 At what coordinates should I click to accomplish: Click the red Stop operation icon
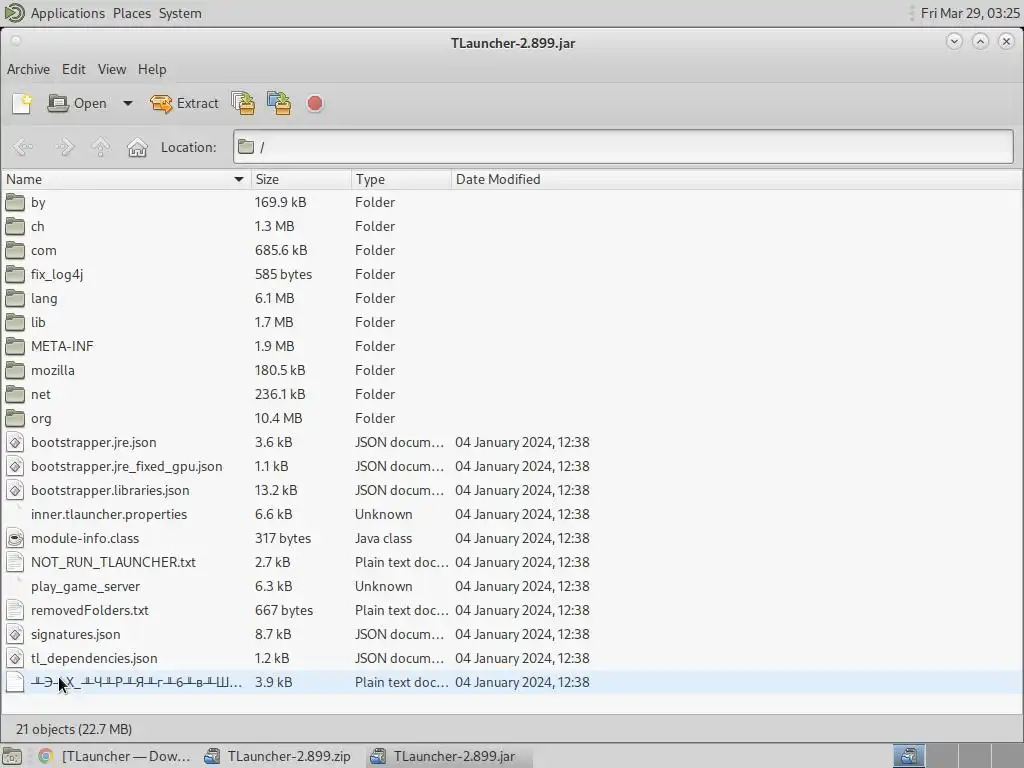[315, 103]
